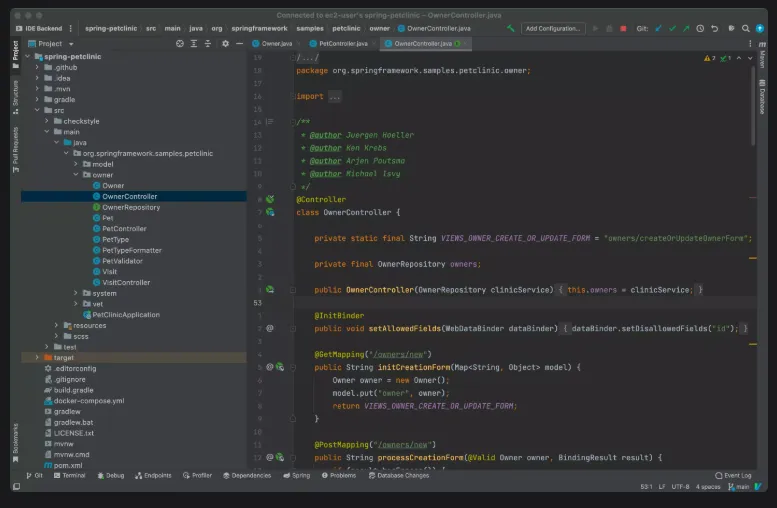The height and width of the screenshot is (508, 777).
Task: Click the samples breadcrumb
Action: 310,29
